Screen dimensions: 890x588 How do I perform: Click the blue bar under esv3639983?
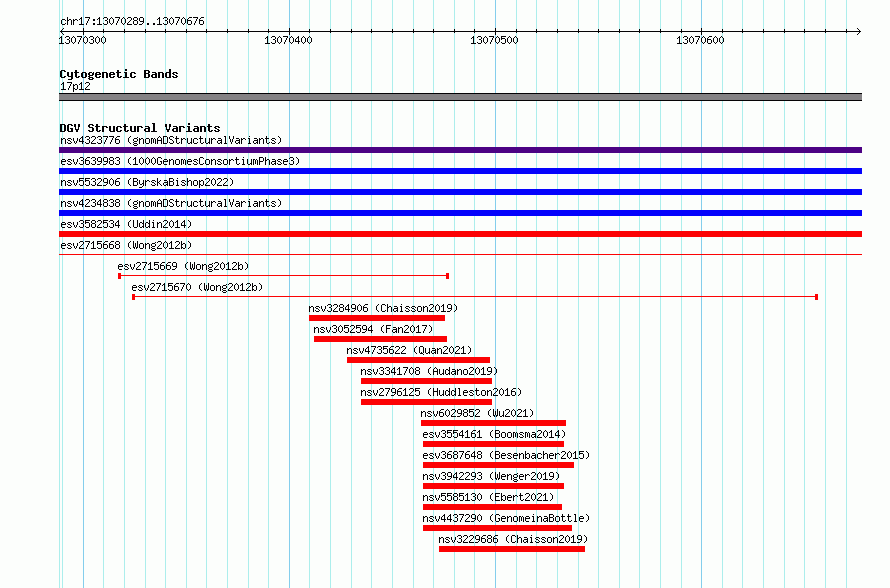tap(460, 171)
